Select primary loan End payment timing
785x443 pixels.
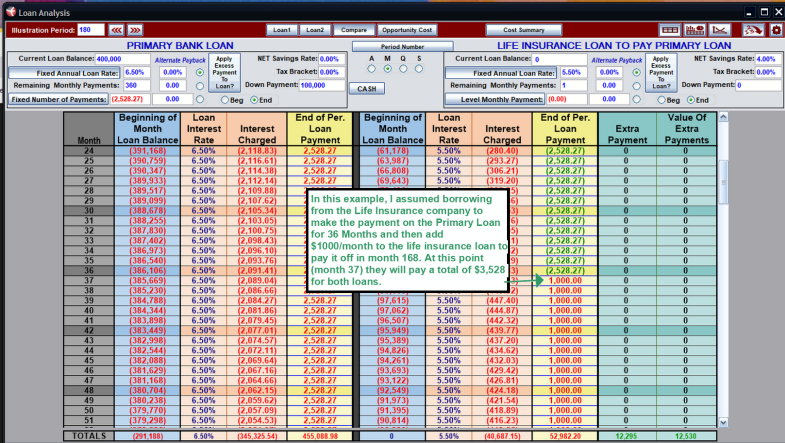click(x=254, y=100)
